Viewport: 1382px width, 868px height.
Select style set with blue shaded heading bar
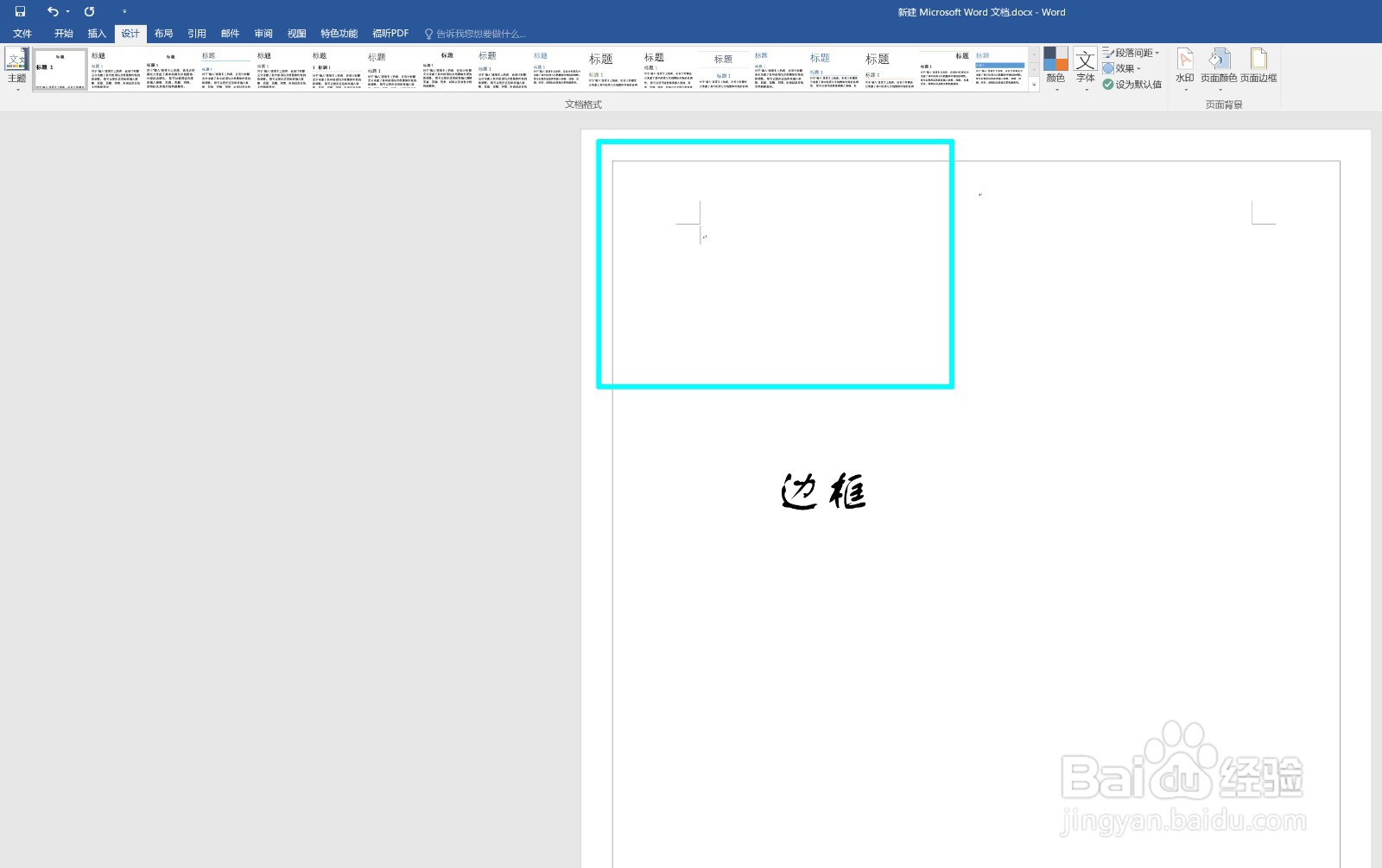999,69
